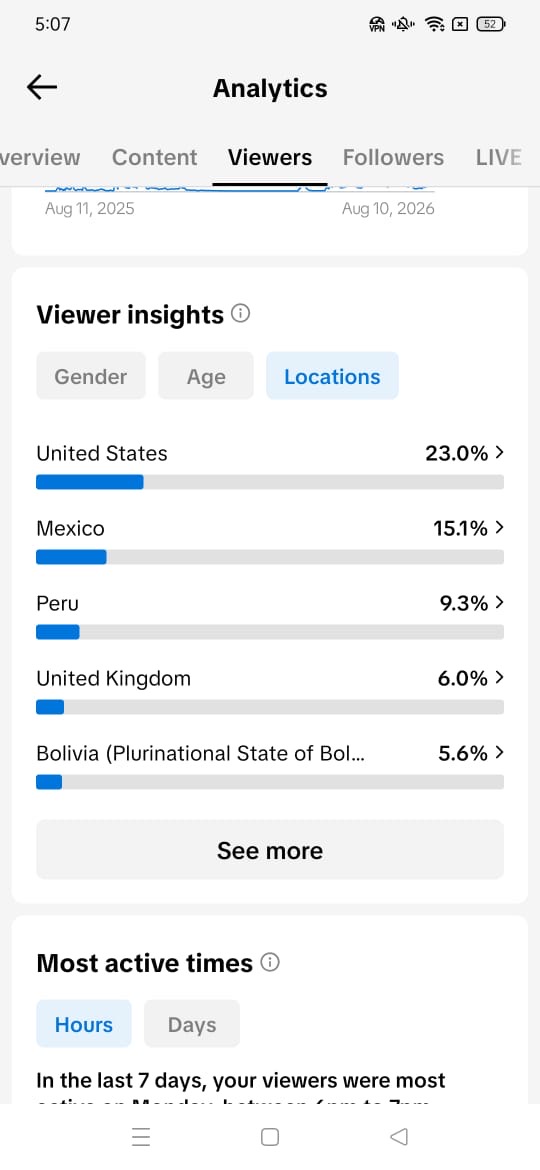Open Viewer insights info icon
The width and height of the screenshot is (540, 1170).
coord(240,314)
